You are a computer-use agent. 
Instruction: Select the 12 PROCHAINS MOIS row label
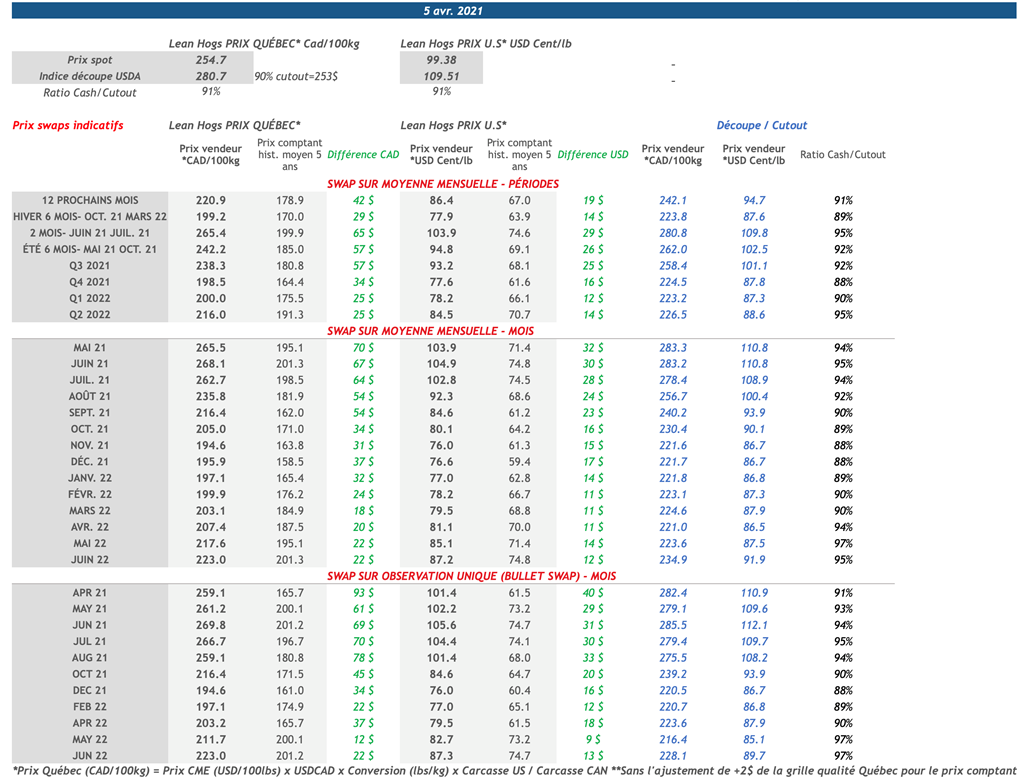click(x=90, y=200)
